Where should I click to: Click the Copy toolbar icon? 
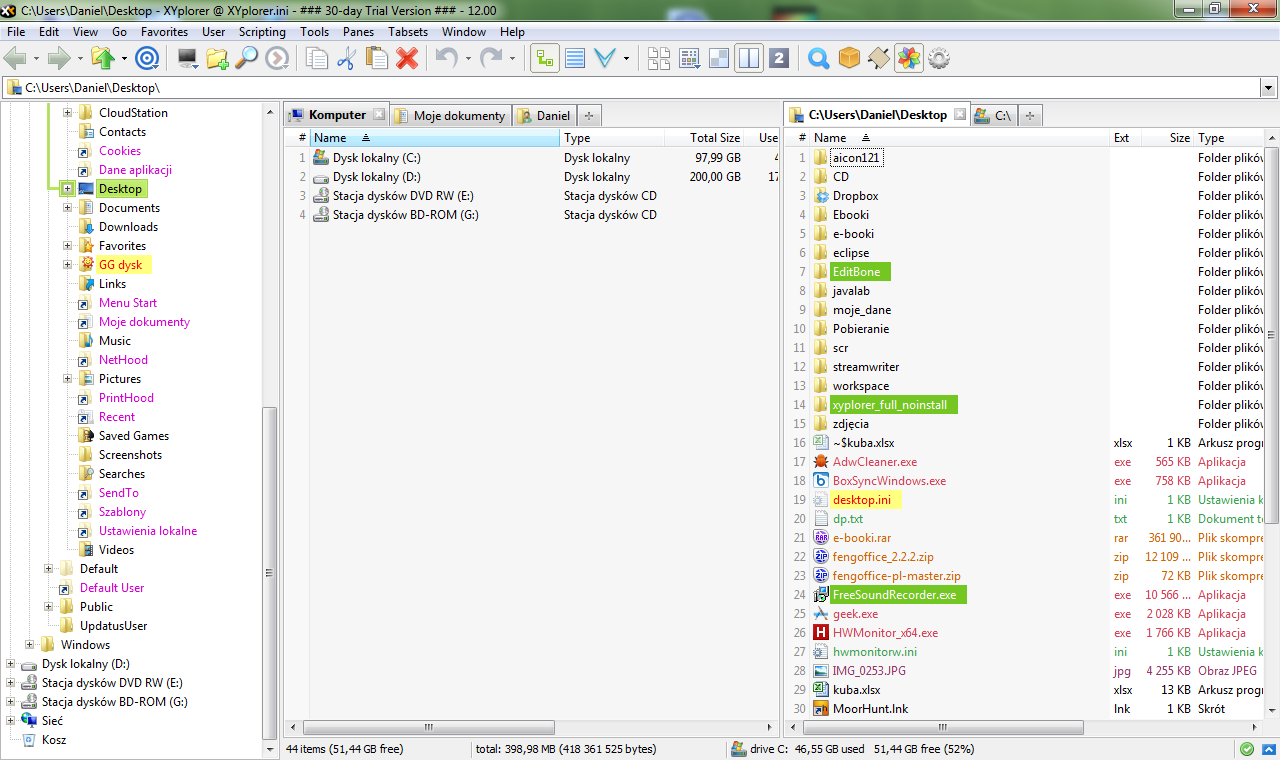(x=317, y=59)
